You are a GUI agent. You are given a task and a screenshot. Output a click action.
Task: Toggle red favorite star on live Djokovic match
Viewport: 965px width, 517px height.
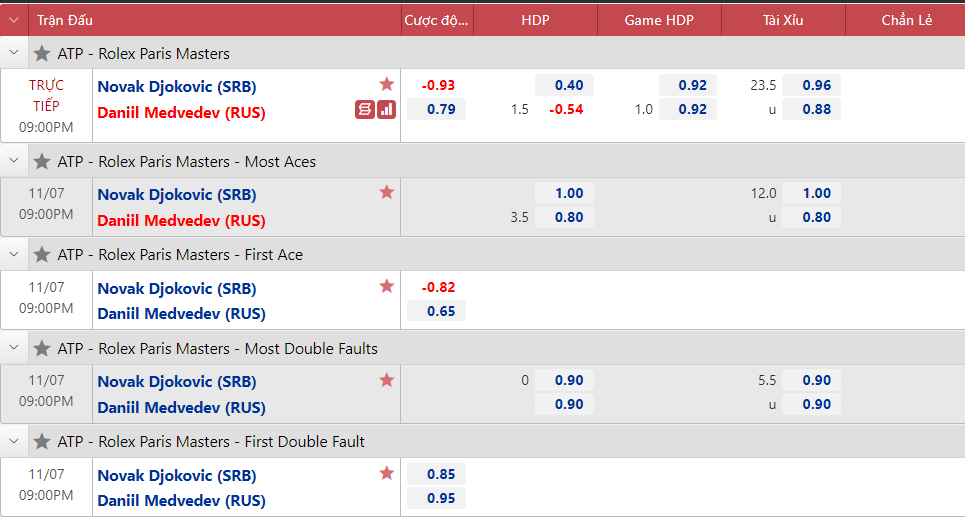pos(386,84)
